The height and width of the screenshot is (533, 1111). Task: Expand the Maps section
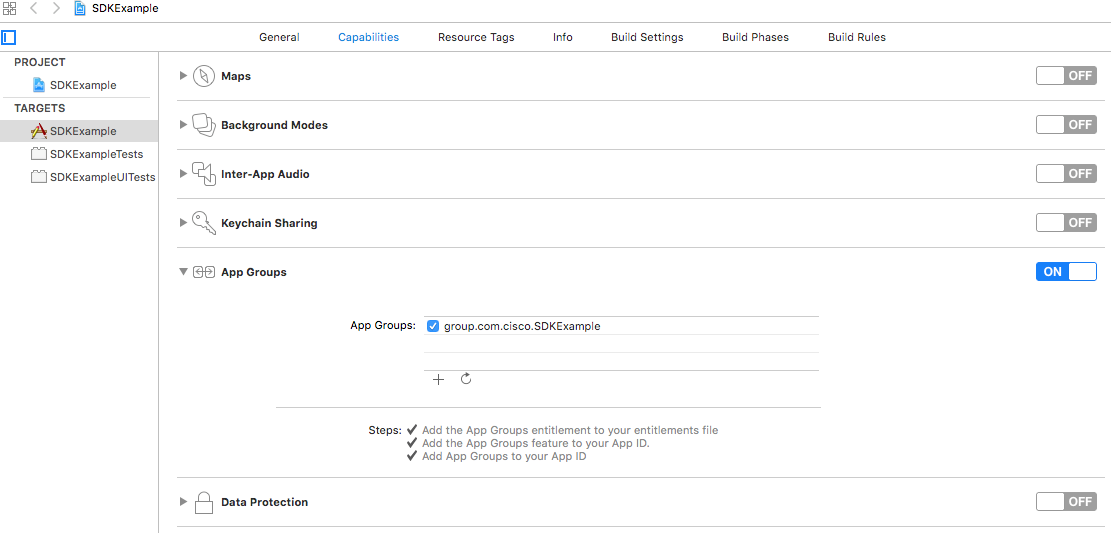[x=184, y=76]
